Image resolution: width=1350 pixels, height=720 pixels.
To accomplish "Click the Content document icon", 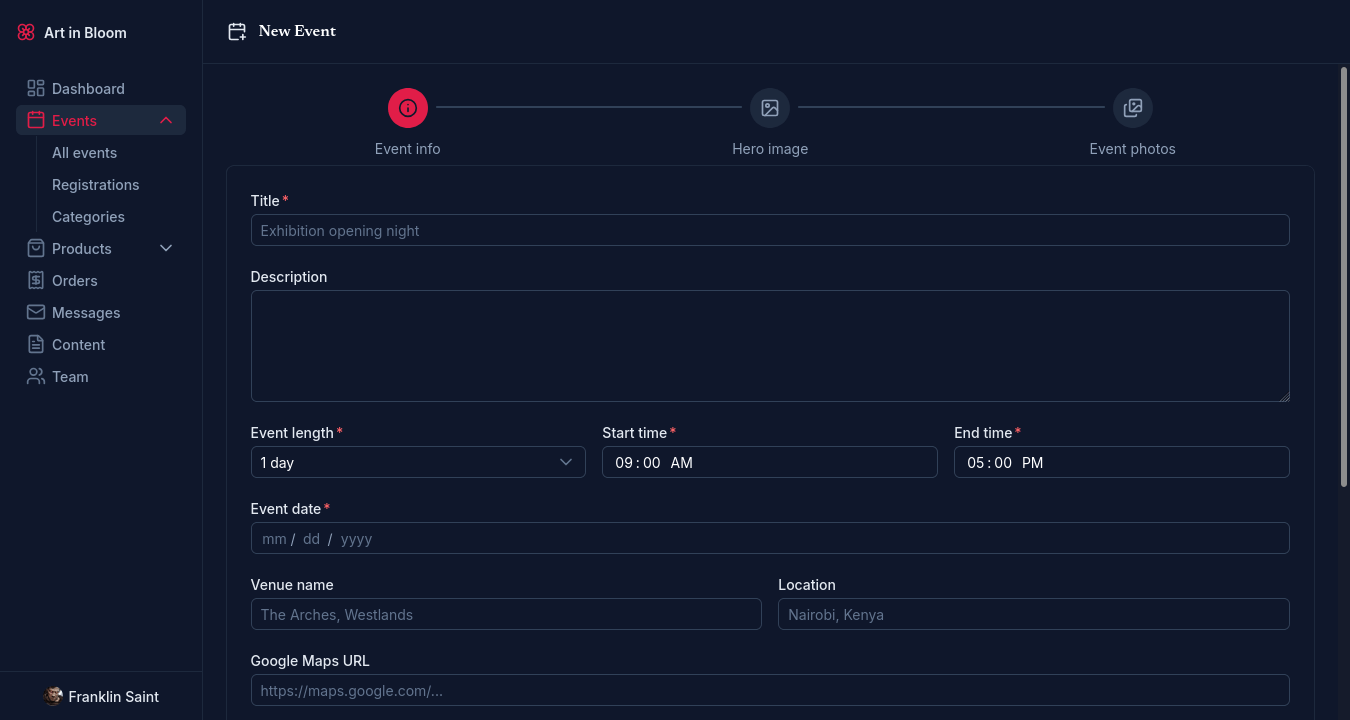I will tap(36, 344).
